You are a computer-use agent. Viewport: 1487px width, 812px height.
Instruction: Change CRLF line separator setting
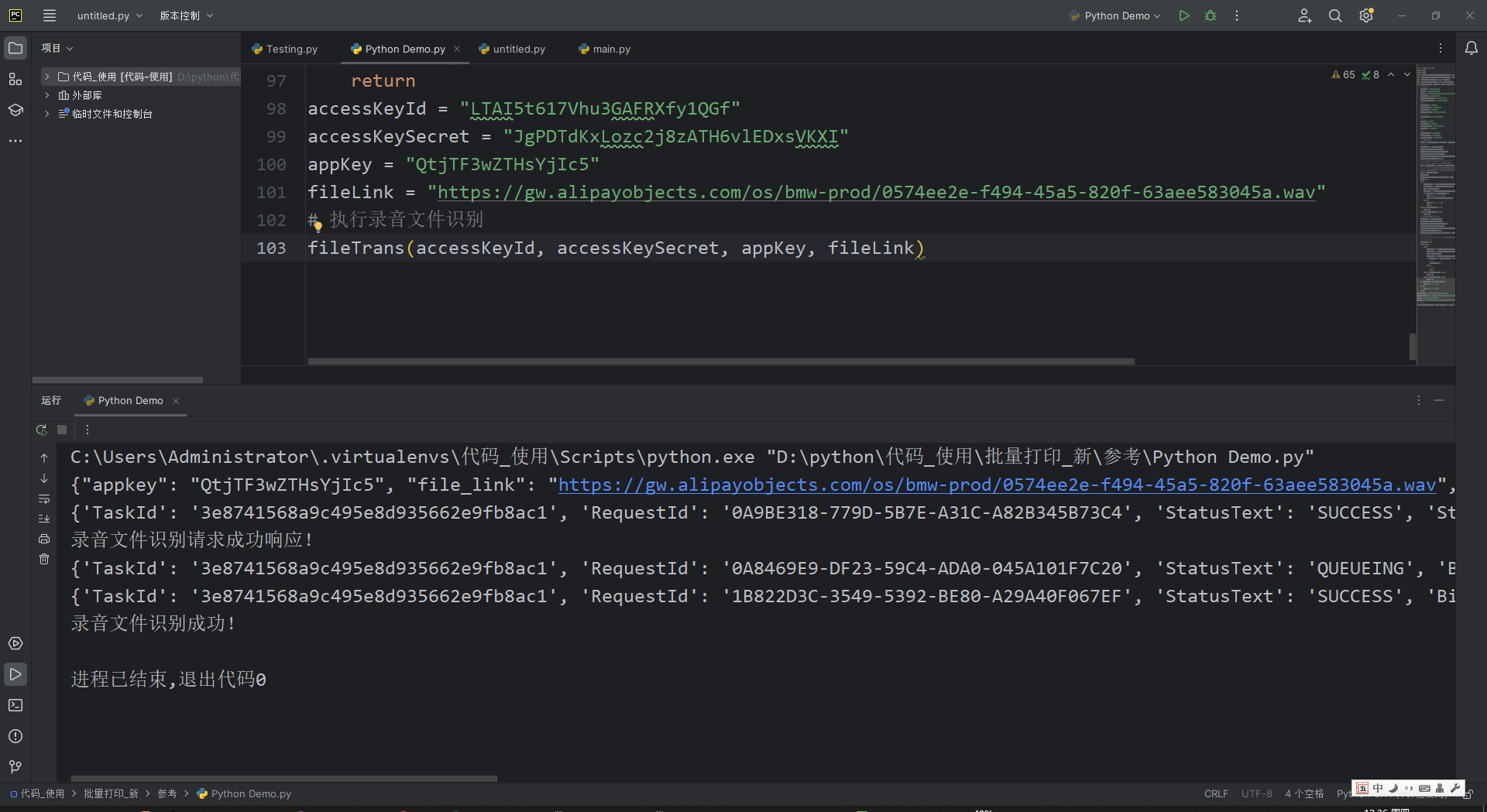click(x=1216, y=793)
